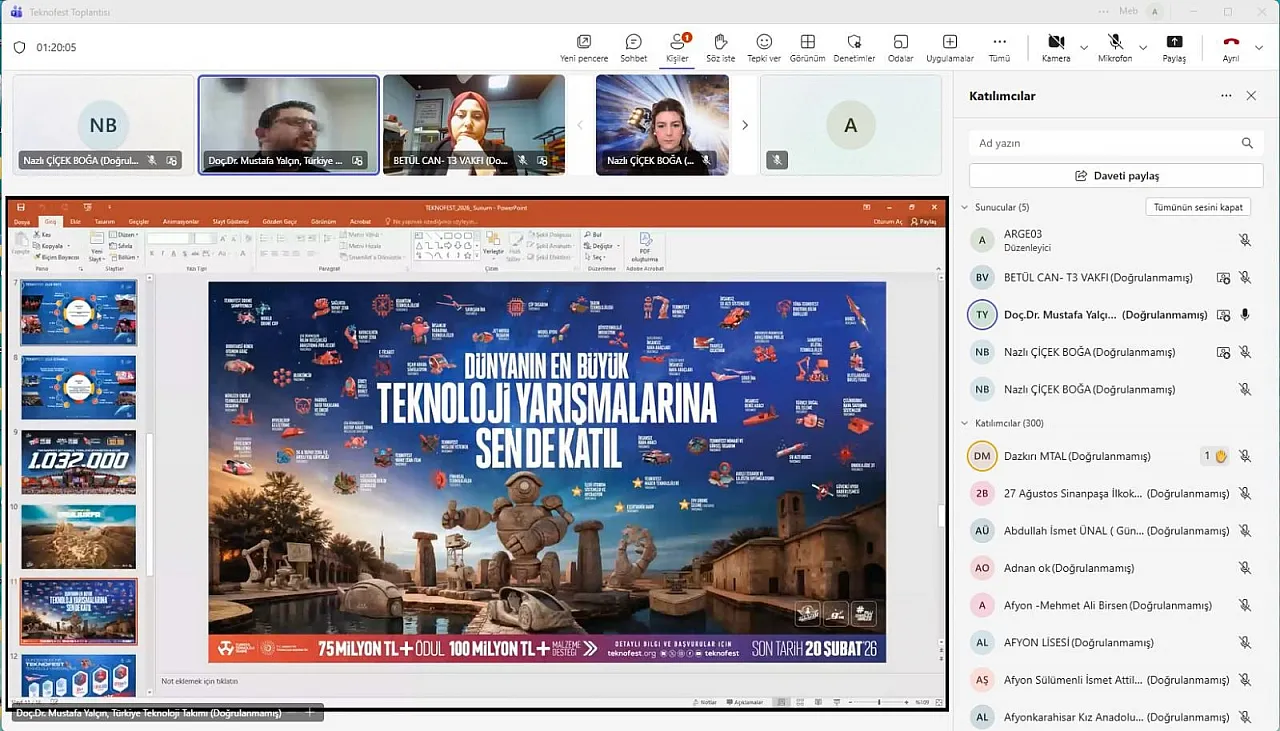This screenshot has height=731, width=1280.
Task: Collapse the Sunucular (5) section
Action: click(965, 208)
